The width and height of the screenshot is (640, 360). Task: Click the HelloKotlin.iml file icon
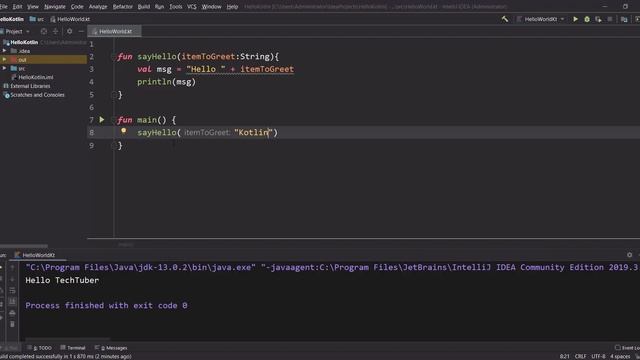click(14, 77)
